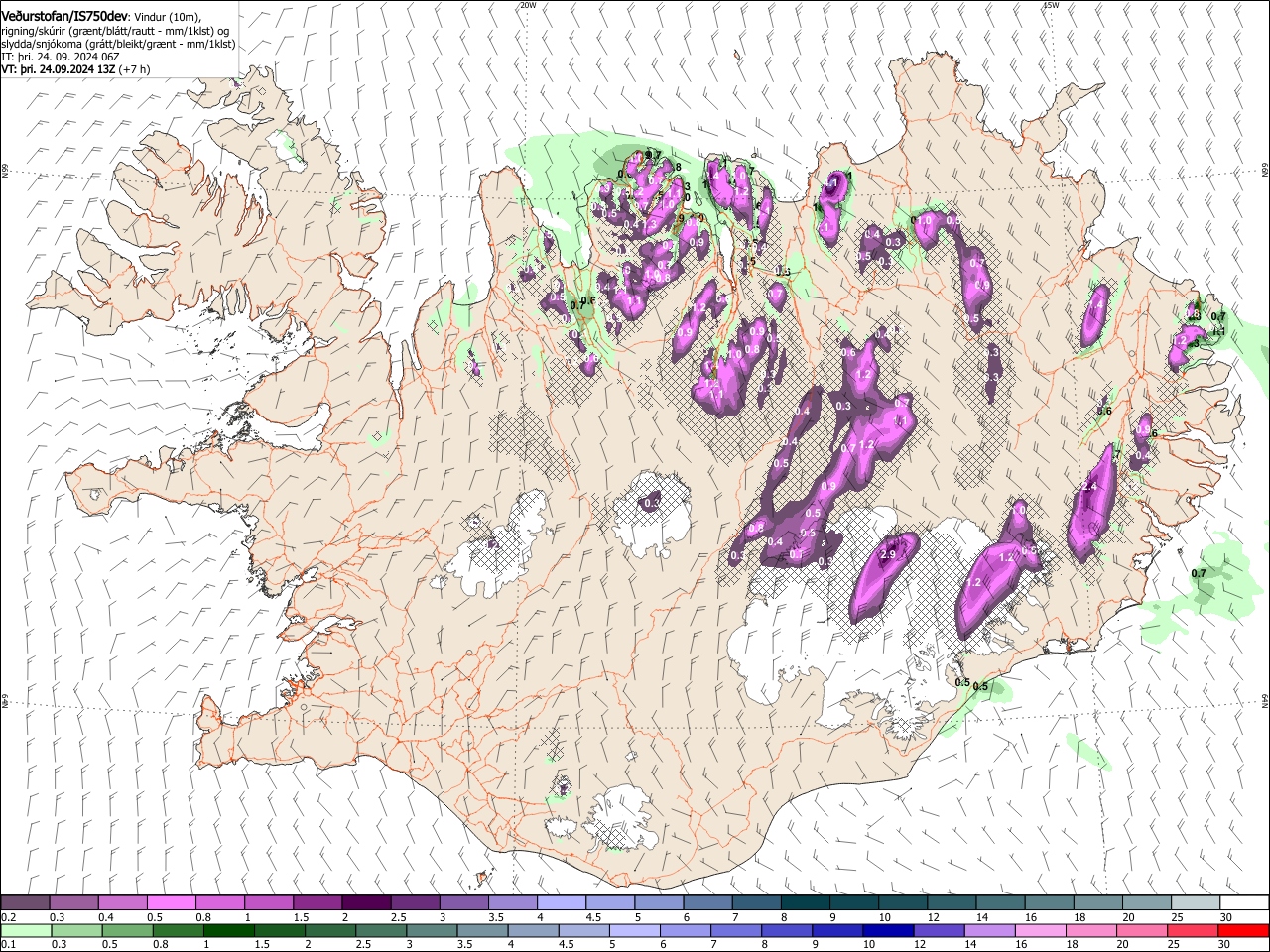Select the upper legend swatch between 0.2 and 0.3
Screen dimensions: 1270x952
pos(25,902)
